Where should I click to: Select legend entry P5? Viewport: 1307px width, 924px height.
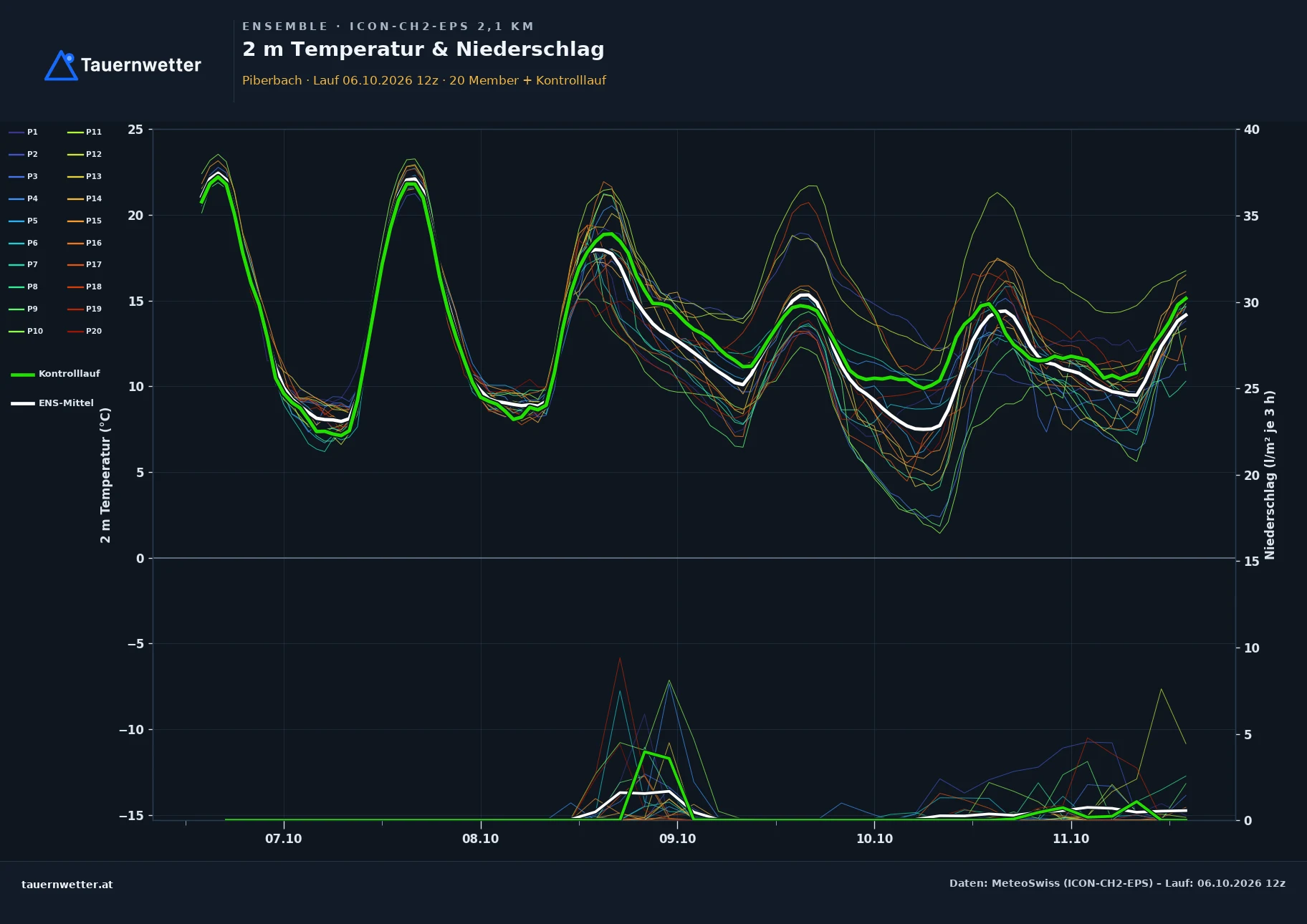(24, 221)
